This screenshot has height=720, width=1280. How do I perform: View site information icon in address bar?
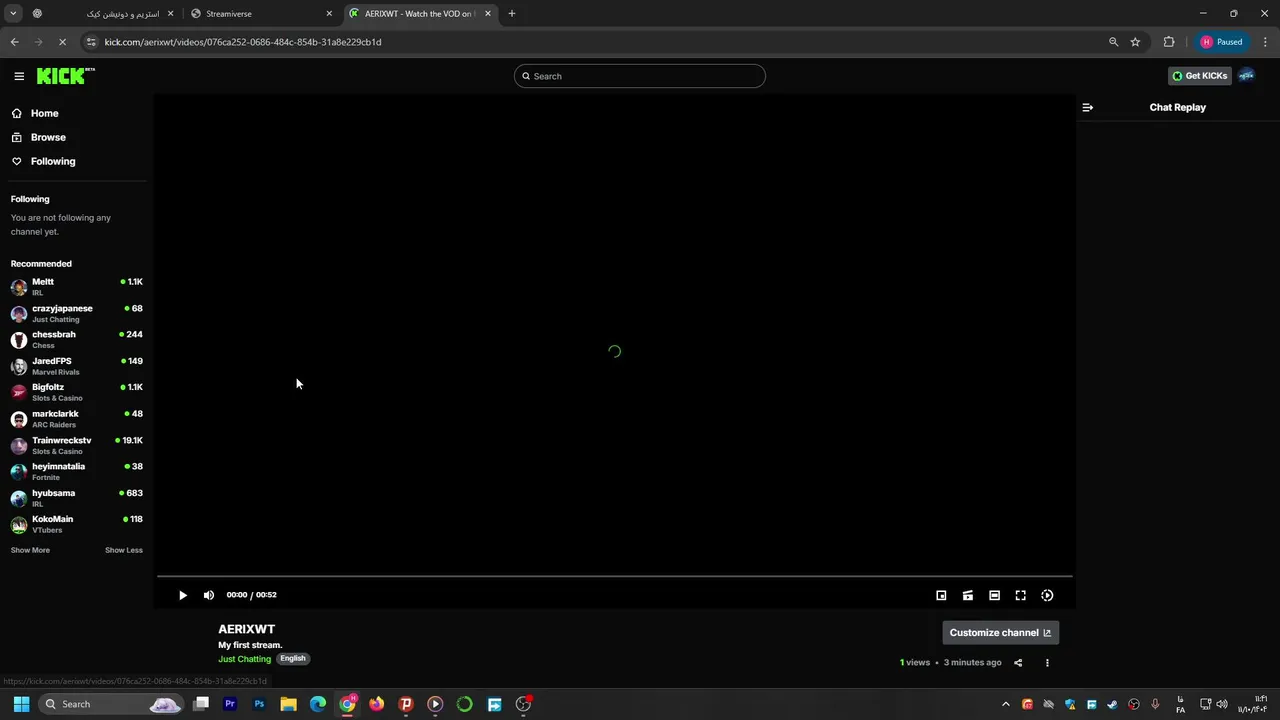92,42
